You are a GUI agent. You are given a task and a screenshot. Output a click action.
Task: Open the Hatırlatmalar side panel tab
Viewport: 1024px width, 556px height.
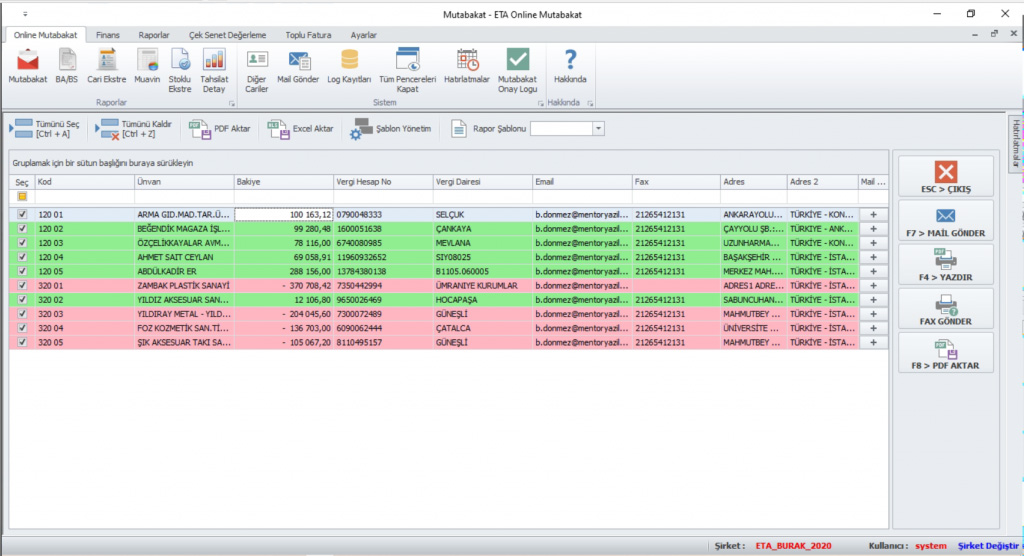click(1016, 144)
